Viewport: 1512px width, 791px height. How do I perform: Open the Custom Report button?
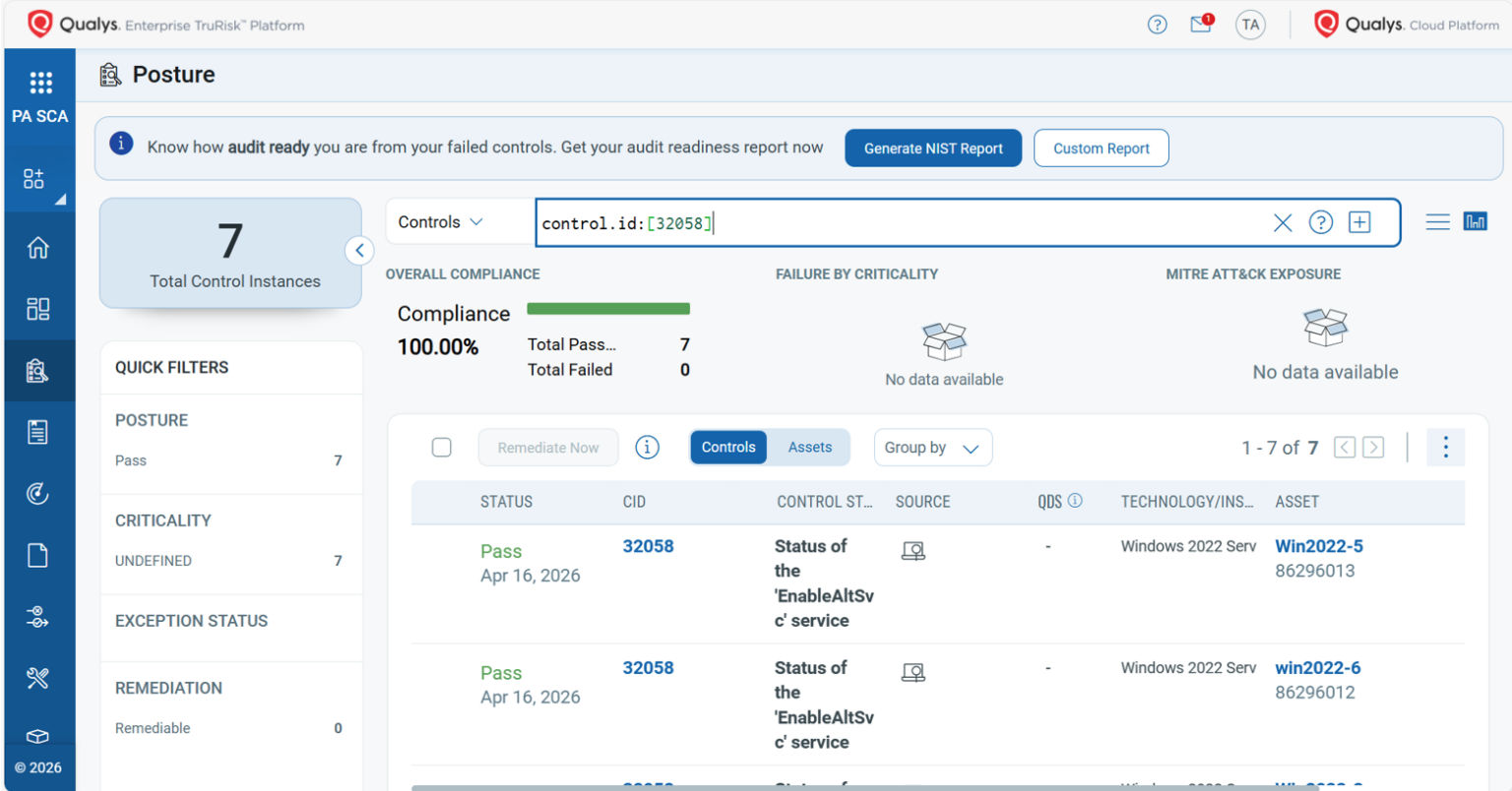(x=1101, y=149)
